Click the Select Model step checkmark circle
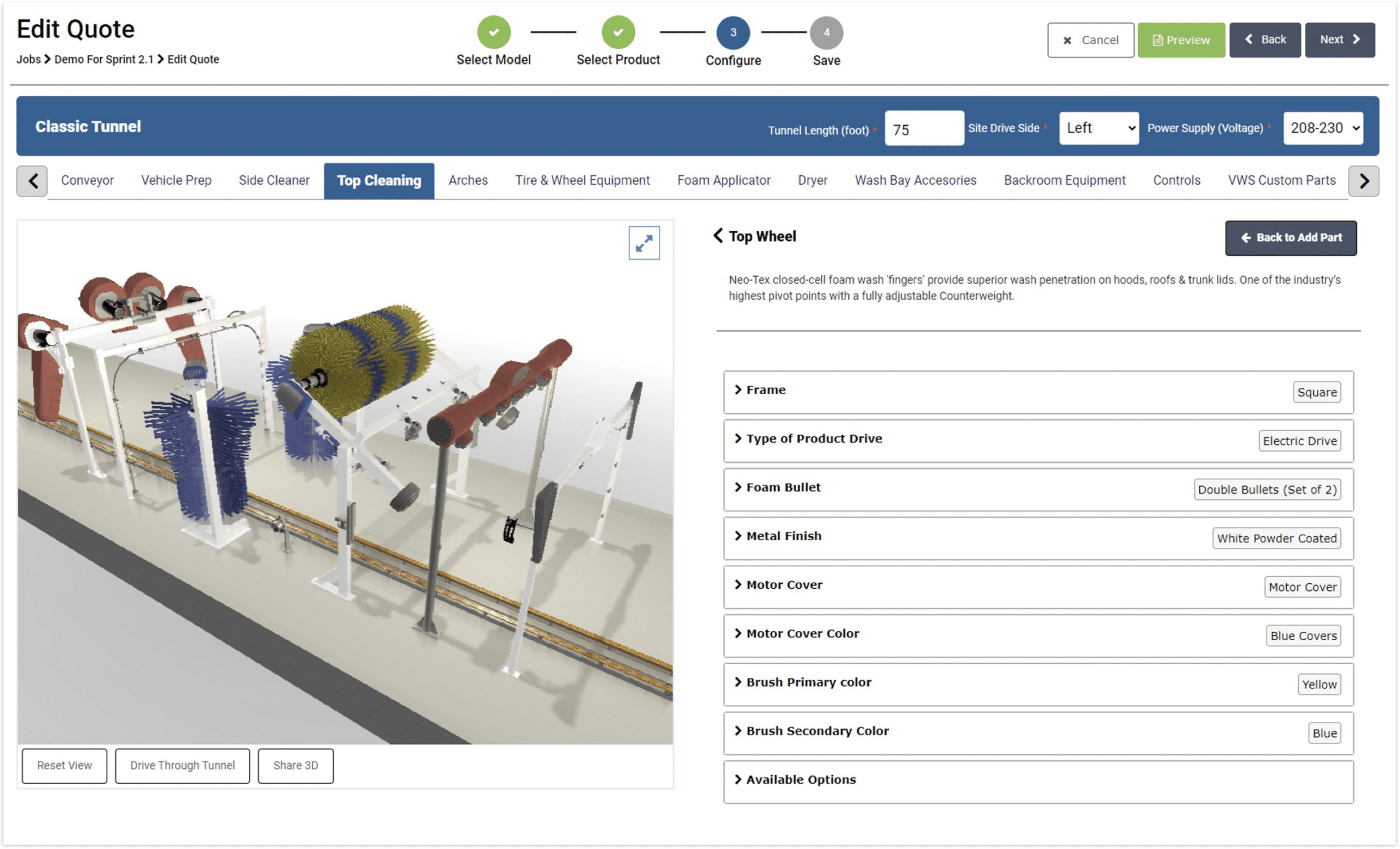This screenshot has height=849, width=1400. click(493, 32)
